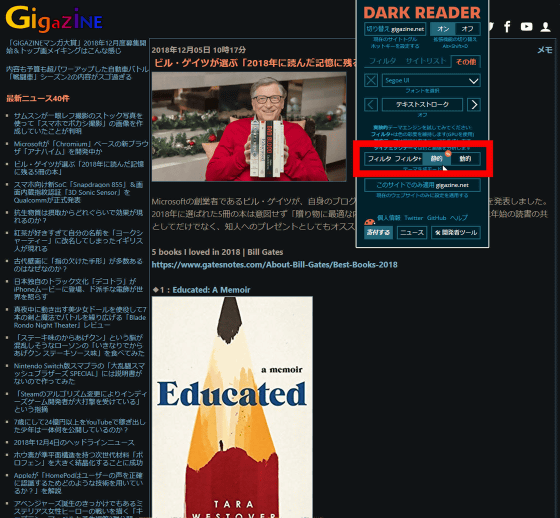Open 7歳にして24億円以上をYouTube link

[x=80, y=426]
